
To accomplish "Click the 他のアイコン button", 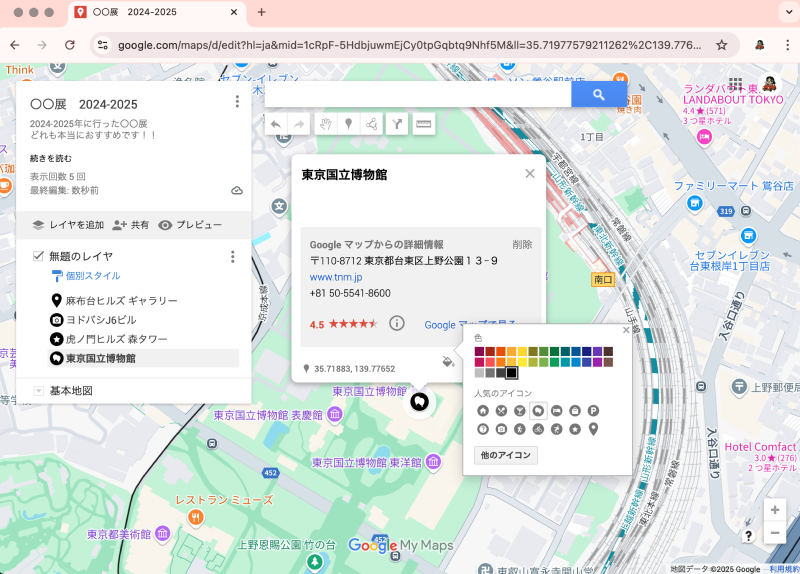I will 506,455.
